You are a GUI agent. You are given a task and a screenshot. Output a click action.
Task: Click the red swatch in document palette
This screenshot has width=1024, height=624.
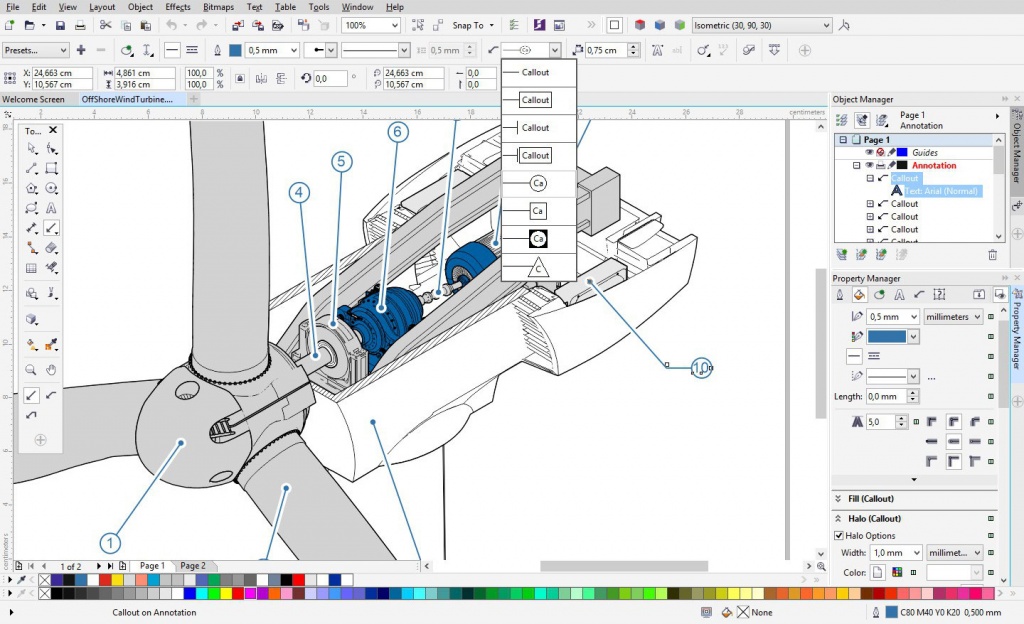pyautogui.click(x=105, y=580)
